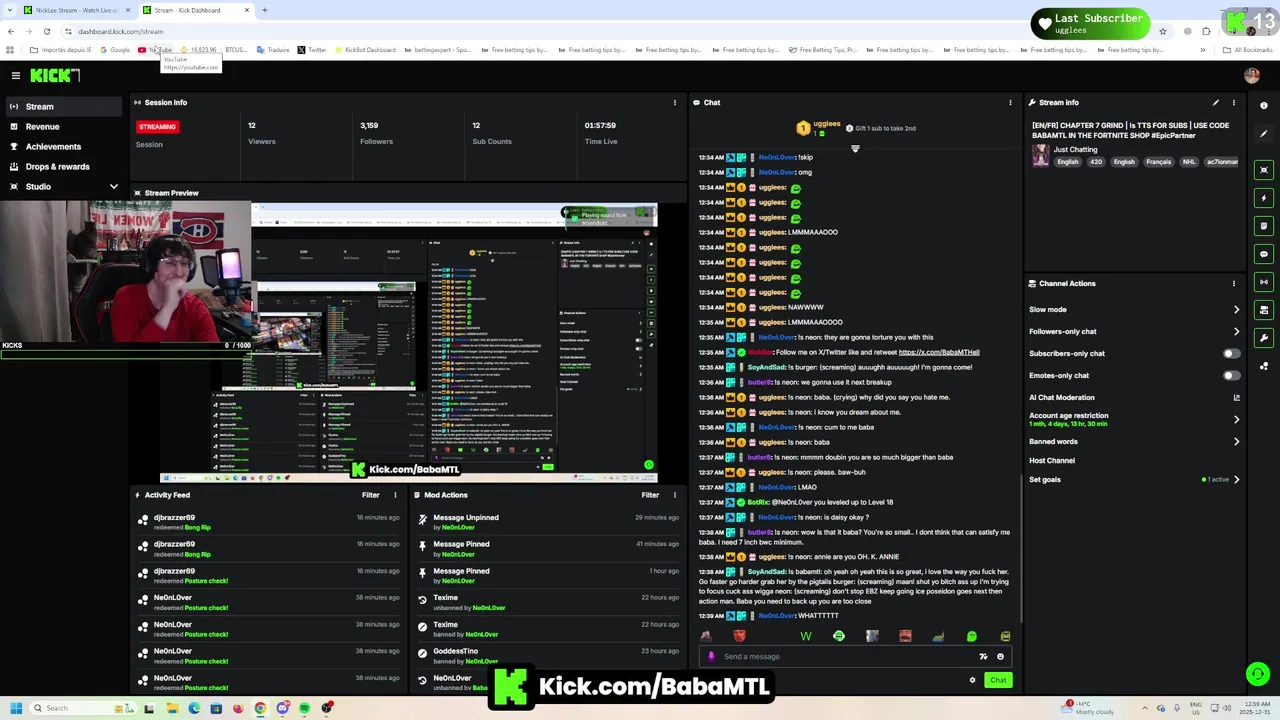Open the Twitter bookmark
Viewport: 1280px width, 720px height.
click(311, 50)
